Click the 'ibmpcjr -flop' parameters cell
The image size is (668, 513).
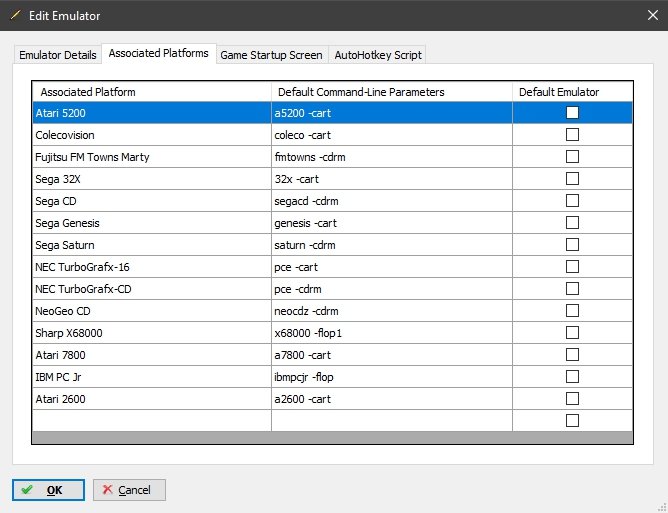[x=392, y=377]
